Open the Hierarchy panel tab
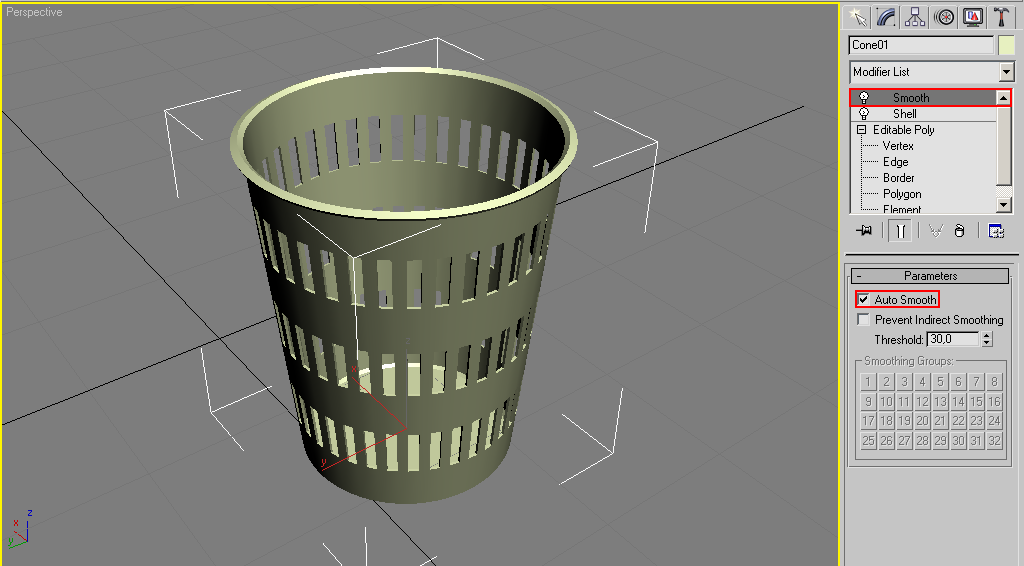The height and width of the screenshot is (566, 1024). coord(915,17)
